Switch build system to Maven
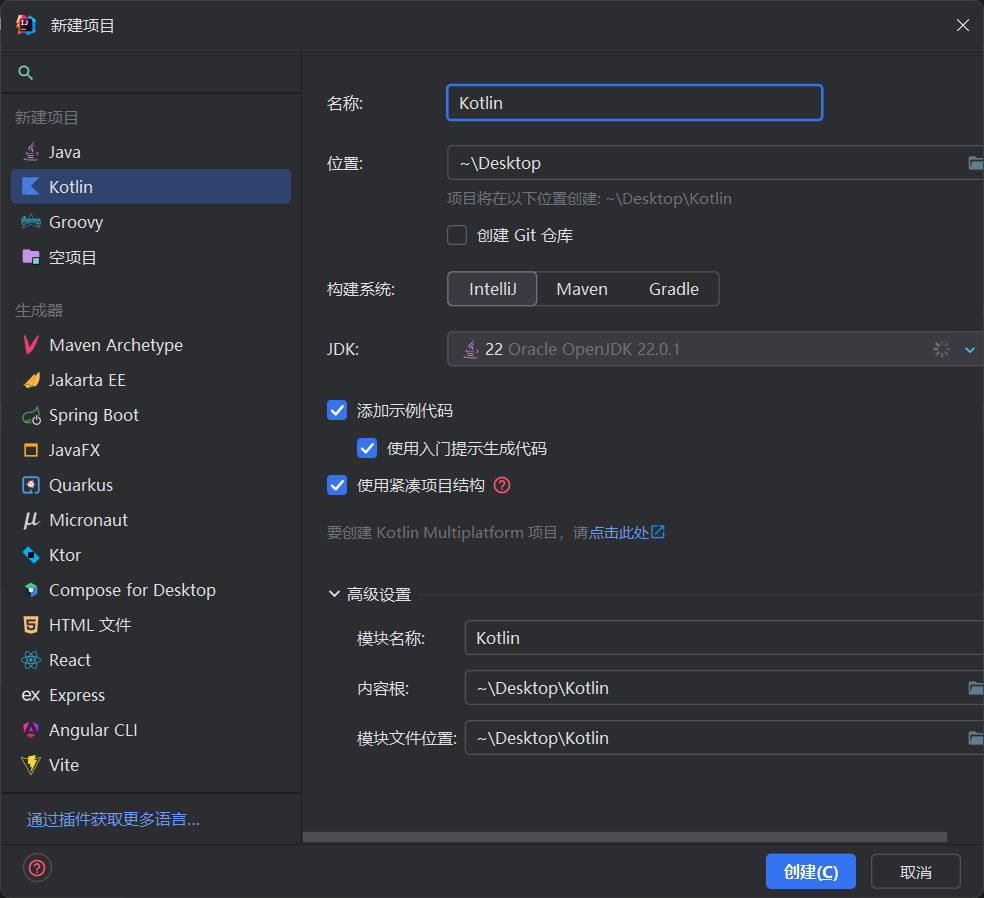 [582, 289]
